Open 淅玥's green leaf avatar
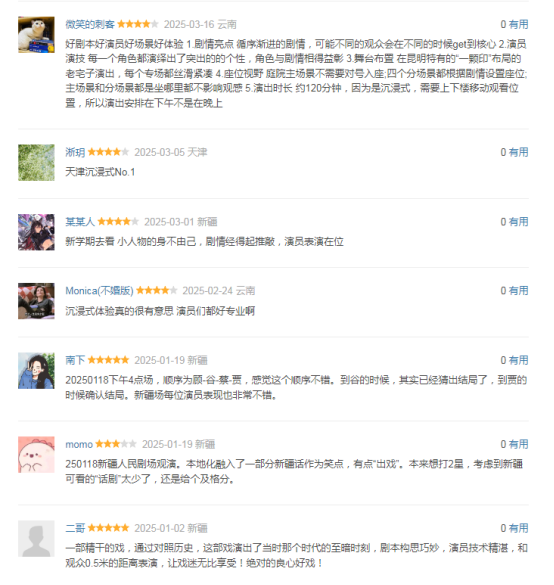The width and height of the screenshot is (554, 585). pyautogui.click(x=36, y=163)
